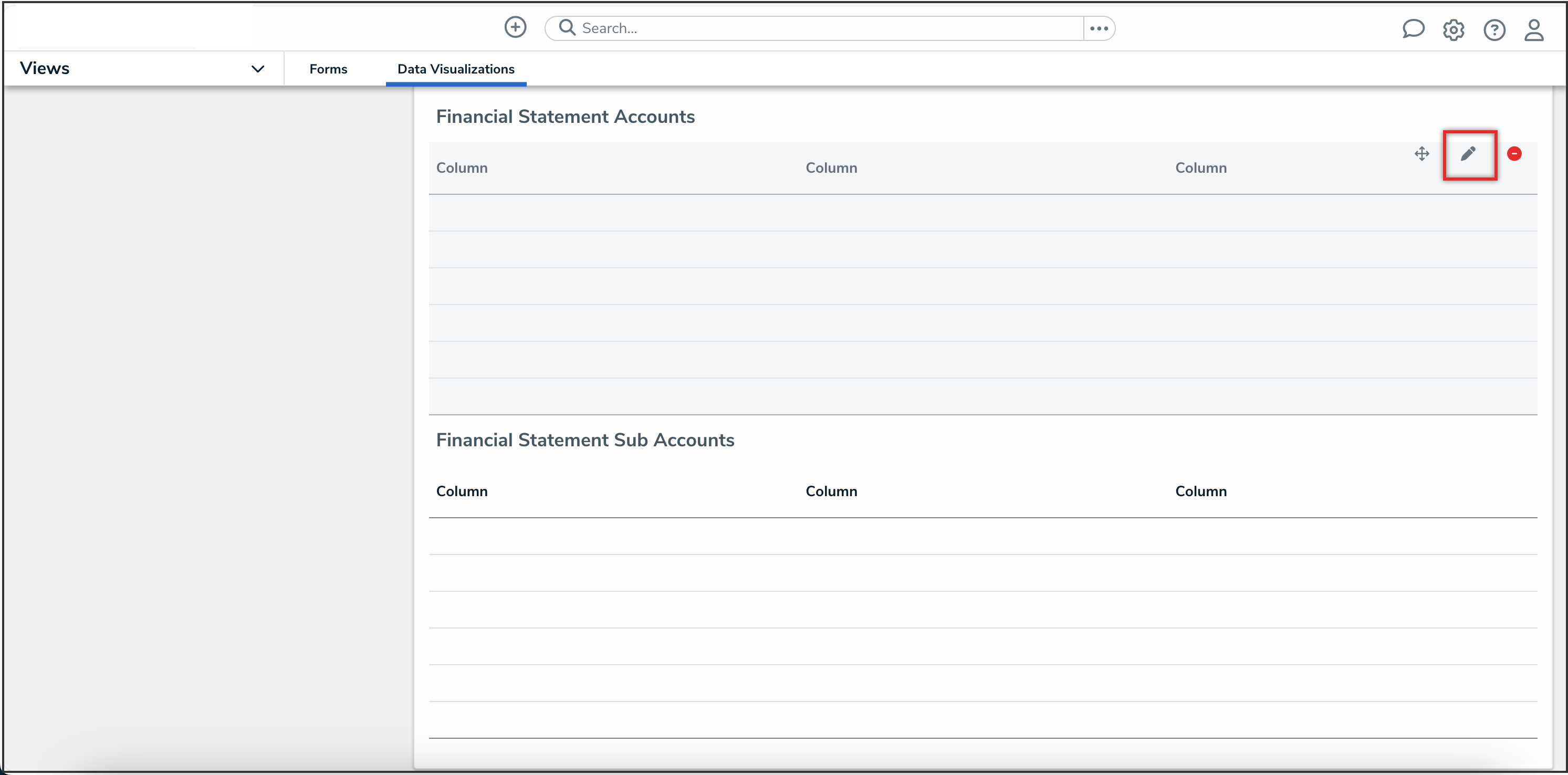The width and height of the screenshot is (1568, 775).
Task: Click the help question mark icon
Action: point(1494,30)
